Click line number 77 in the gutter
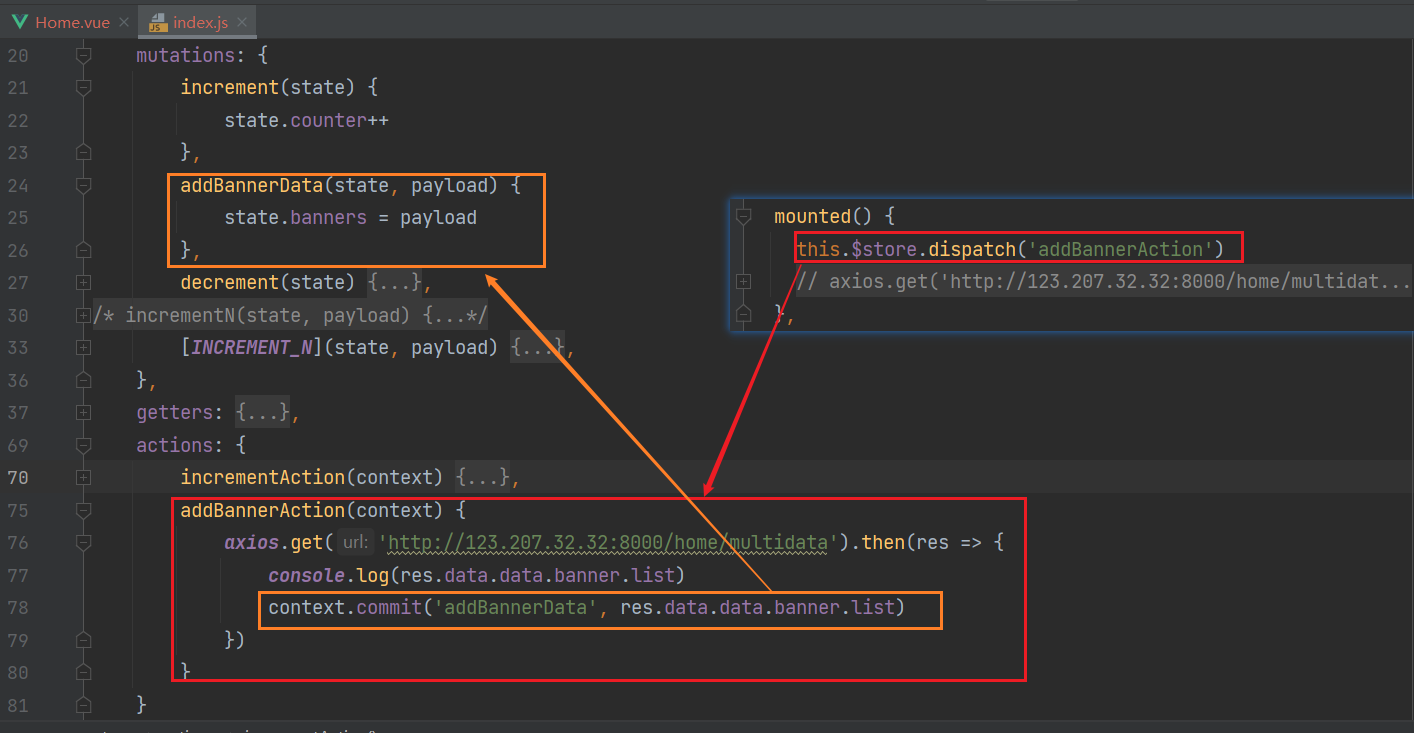 (x=19, y=575)
